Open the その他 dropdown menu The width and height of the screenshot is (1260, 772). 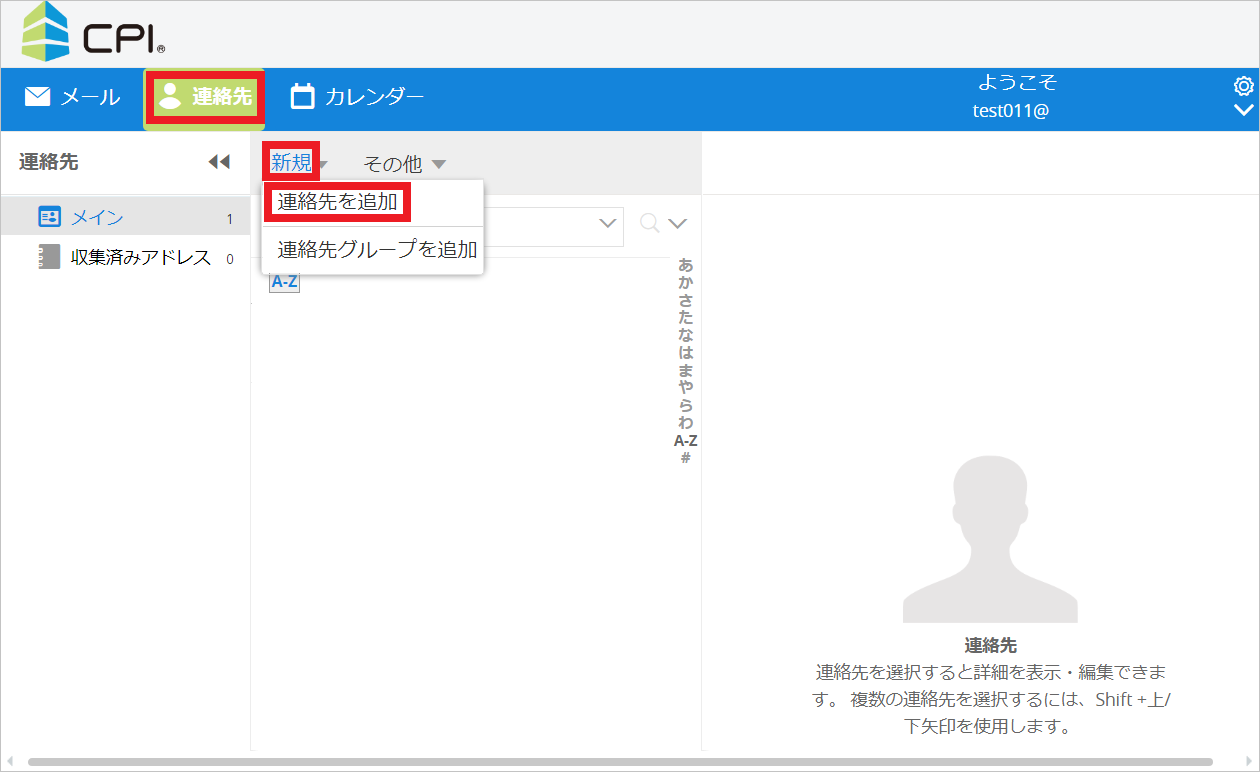tap(404, 164)
